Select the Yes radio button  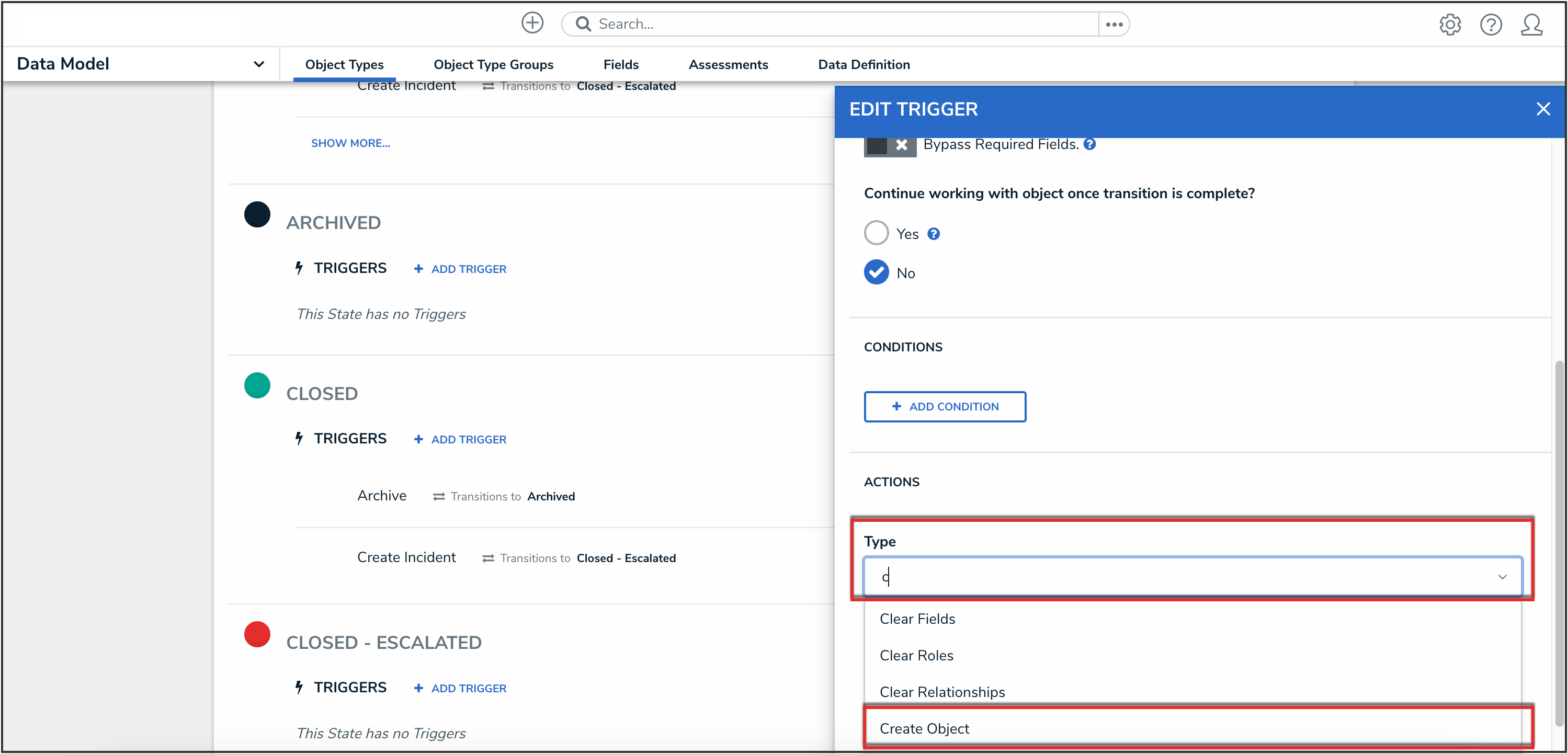tap(876, 233)
